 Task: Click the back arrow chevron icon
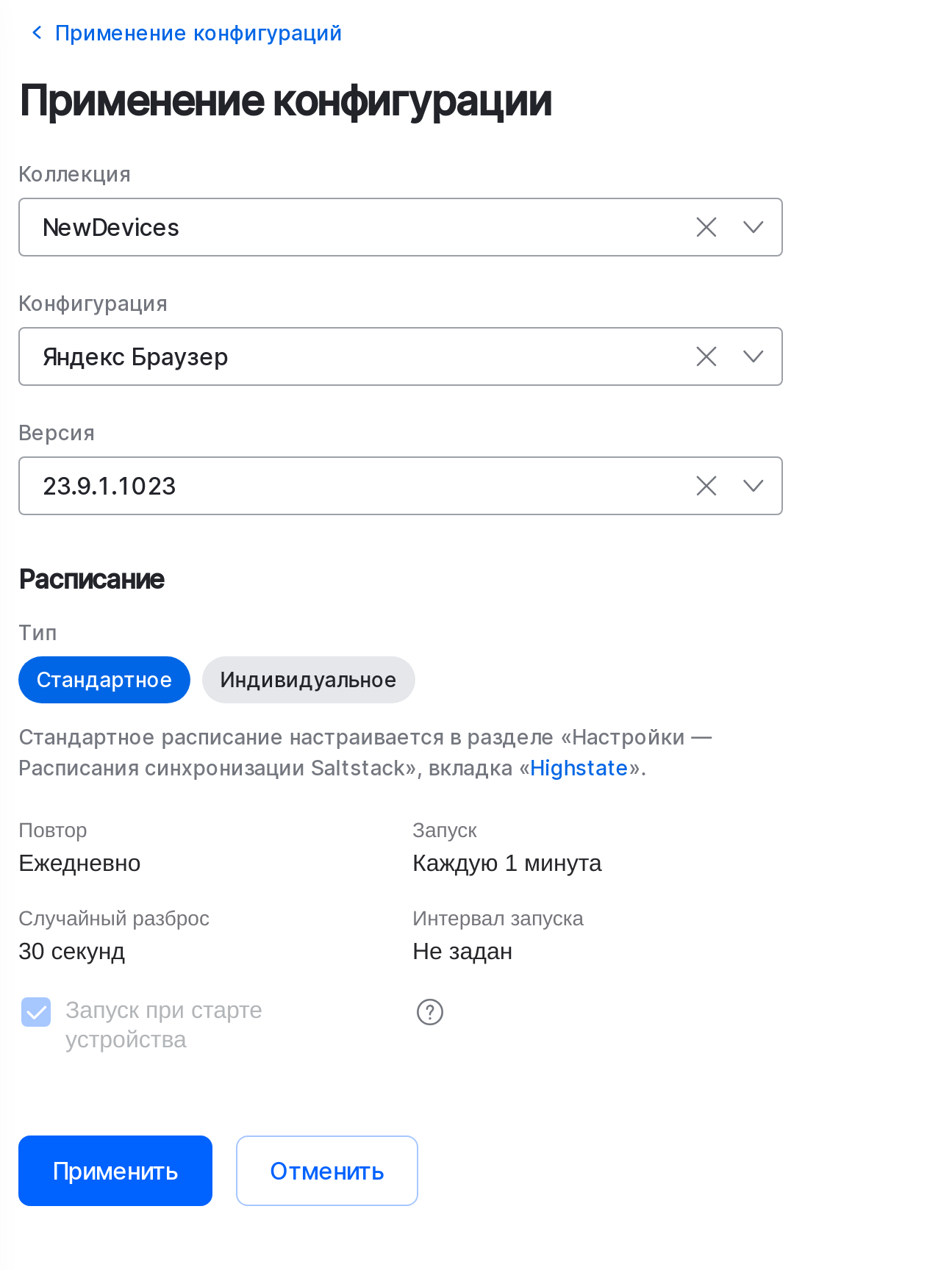coord(36,32)
